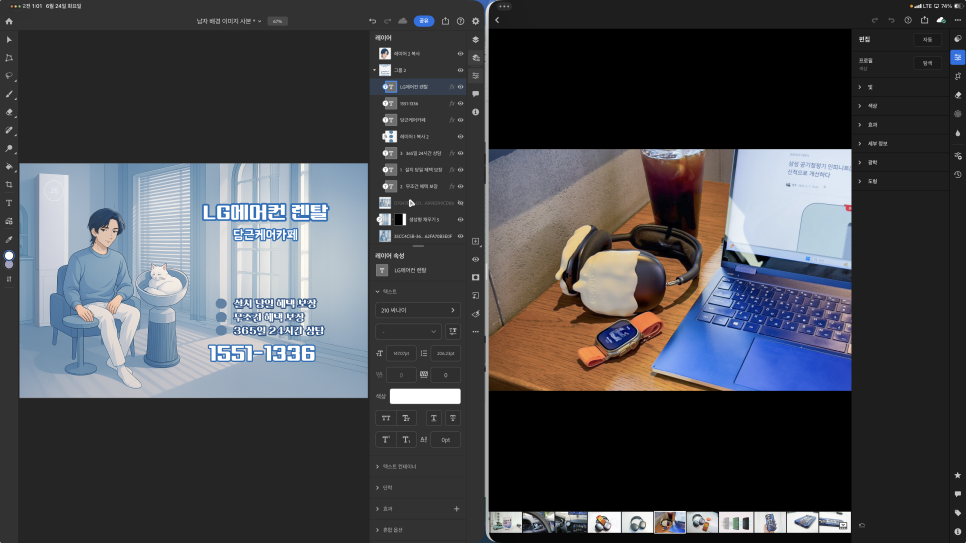Screen dimensions: 966x543
Task: Hide the 그룹 2 group layer
Action: pos(460,70)
